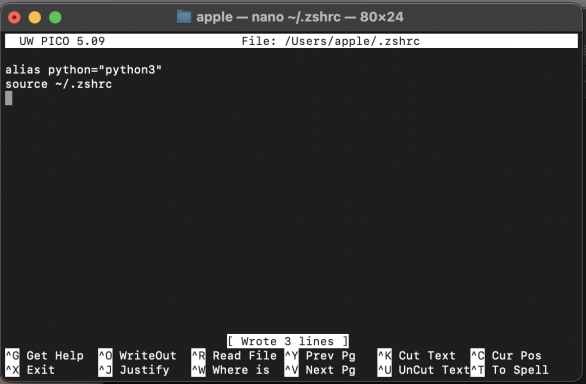Viewport: 586px width, 384px height.
Task: Click the ^R Read File shortcut
Action: tap(234, 355)
